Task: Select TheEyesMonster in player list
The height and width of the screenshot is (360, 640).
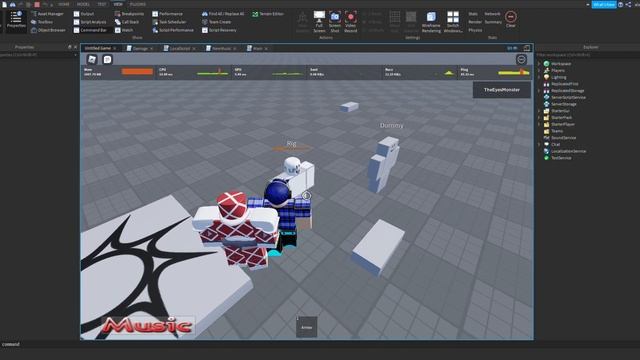Action: (502, 90)
